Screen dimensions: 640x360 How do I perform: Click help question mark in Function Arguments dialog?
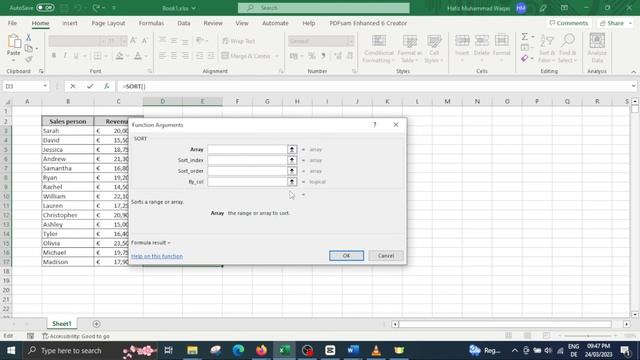[374, 124]
